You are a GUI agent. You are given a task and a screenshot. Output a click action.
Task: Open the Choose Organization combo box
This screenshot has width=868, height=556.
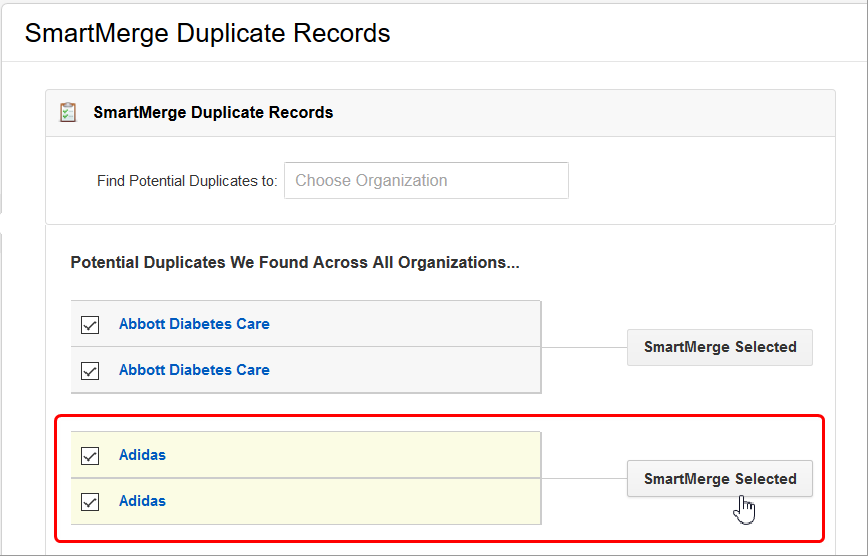426,181
